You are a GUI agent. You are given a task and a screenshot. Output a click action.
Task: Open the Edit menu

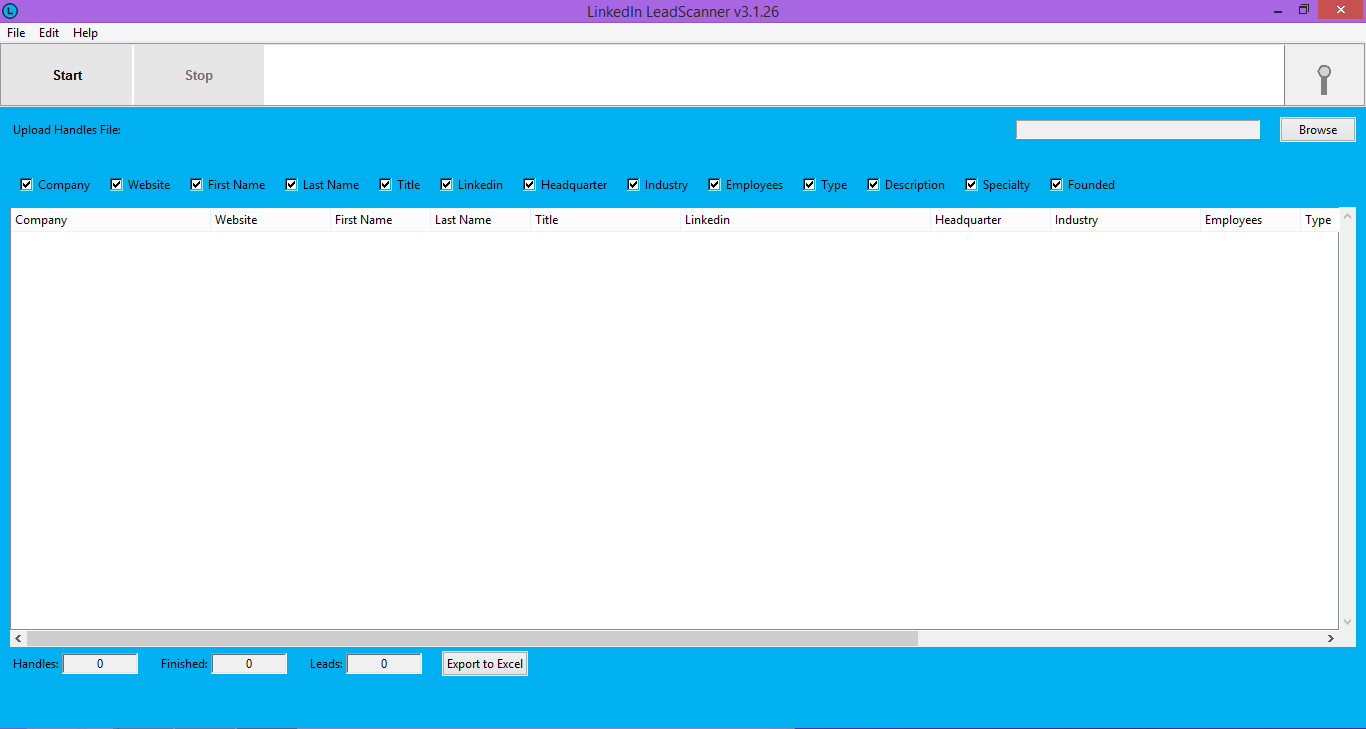[49, 33]
